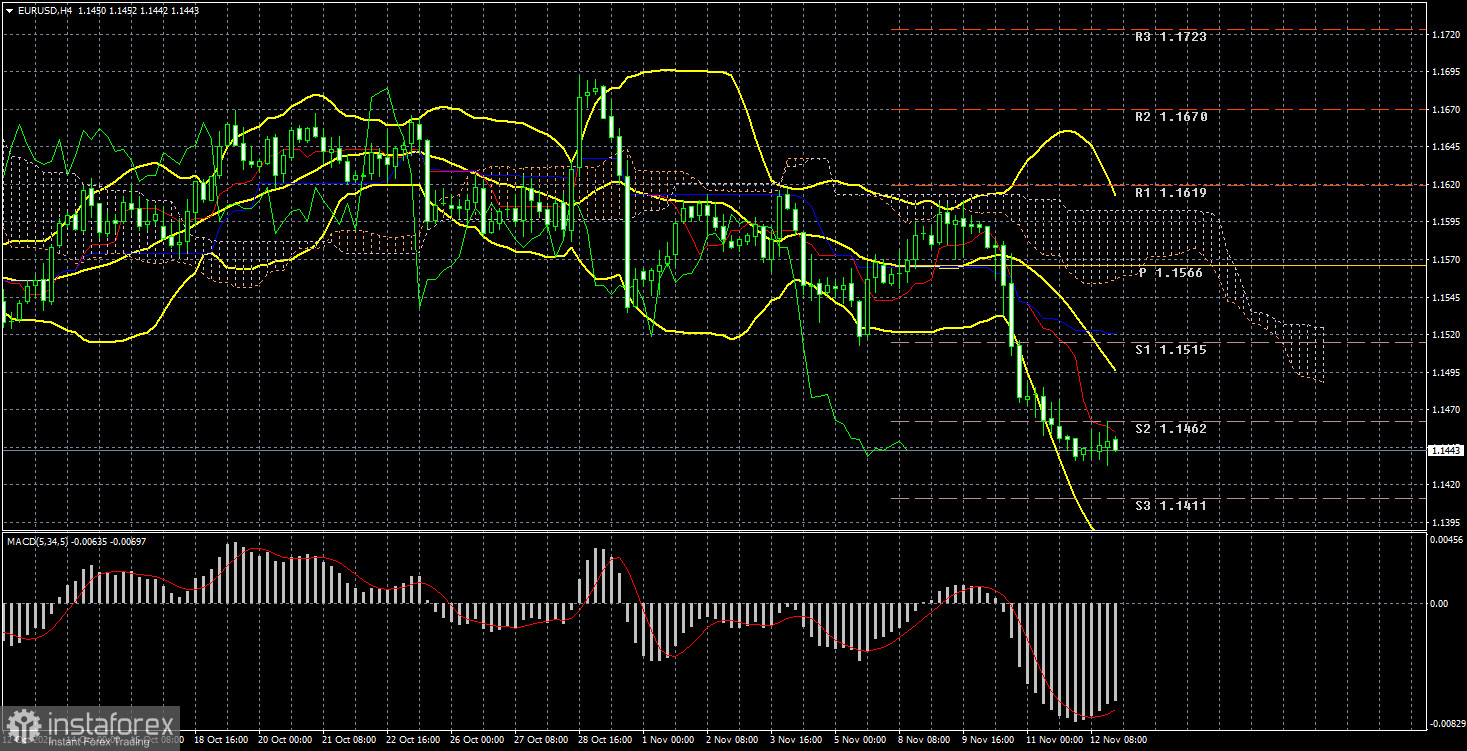Click the 1.1720 price axis value
The image size is (1467, 751).
[x=1447, y=35]
